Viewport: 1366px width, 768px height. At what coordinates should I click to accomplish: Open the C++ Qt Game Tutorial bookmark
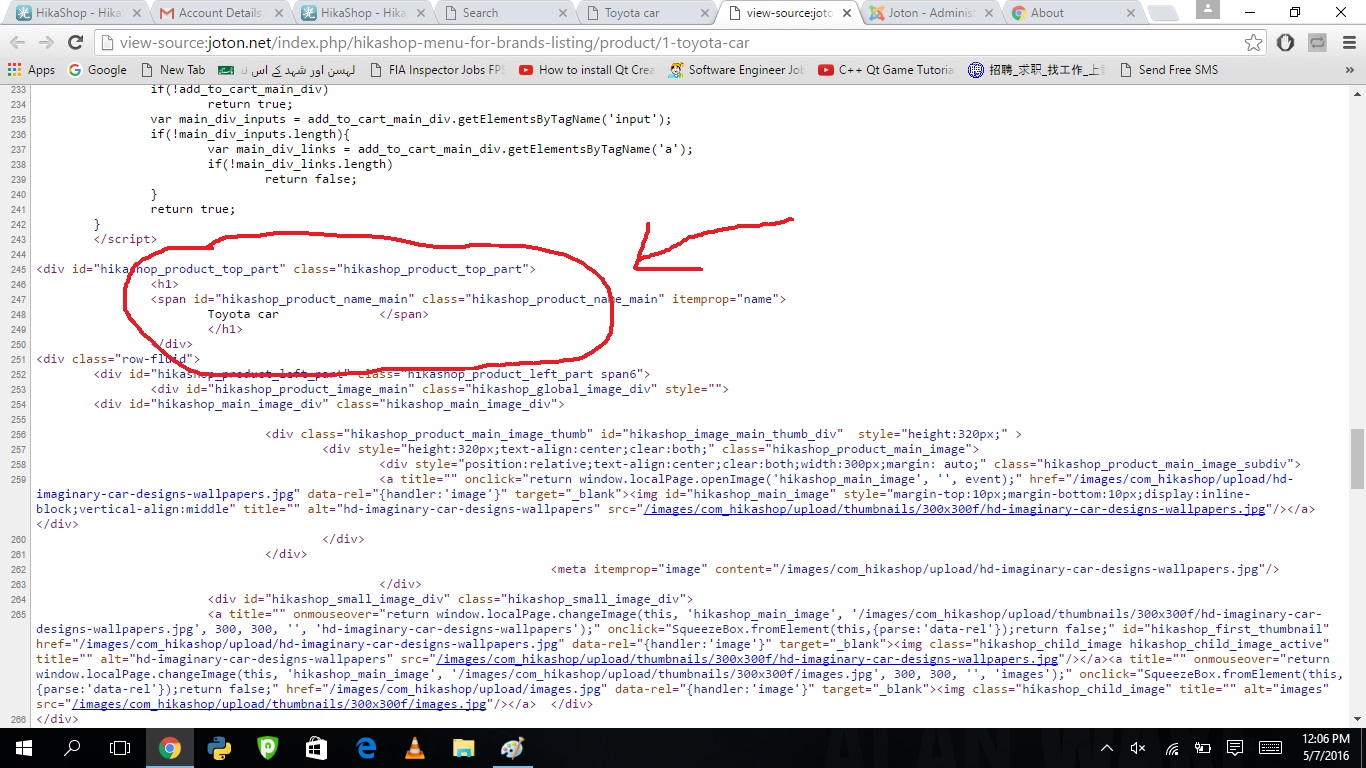click(x=886, y=70)
